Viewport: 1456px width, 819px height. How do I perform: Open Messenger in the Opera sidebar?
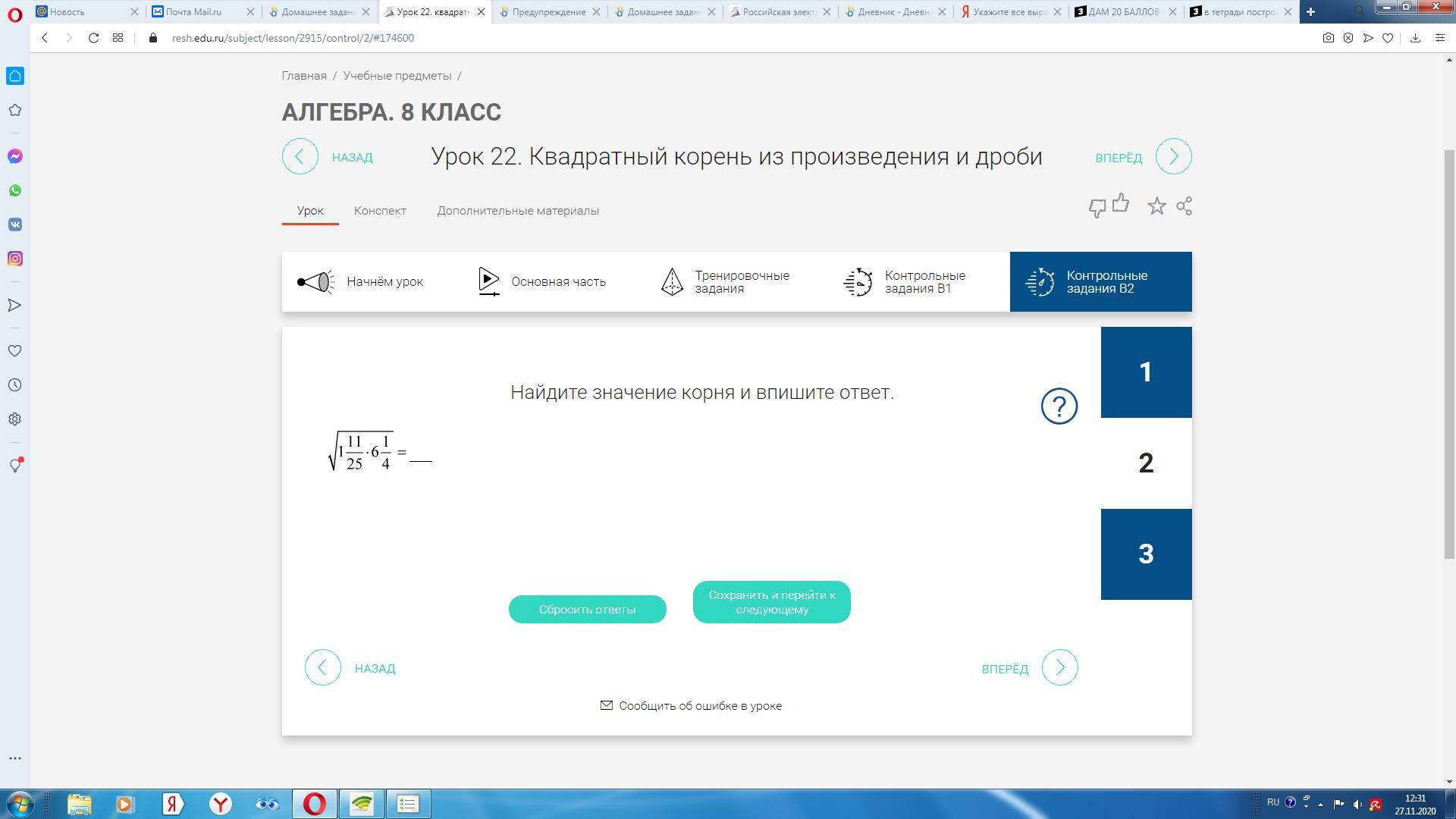click(x=15, y=156)
